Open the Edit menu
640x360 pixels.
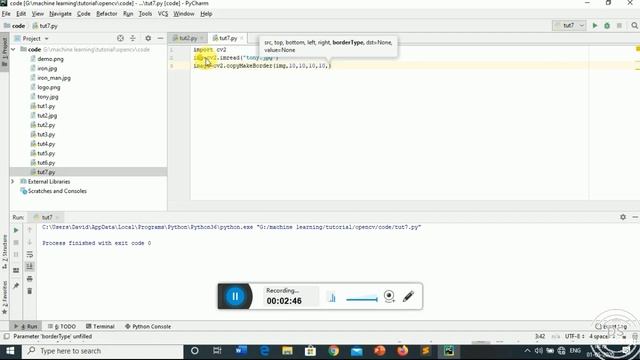21,13
